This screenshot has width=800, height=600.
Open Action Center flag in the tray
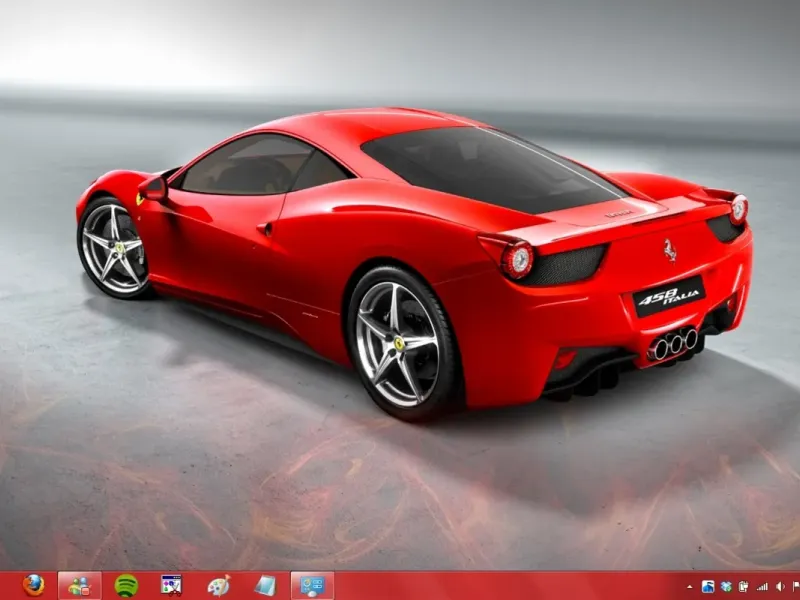tap(795, 586)
